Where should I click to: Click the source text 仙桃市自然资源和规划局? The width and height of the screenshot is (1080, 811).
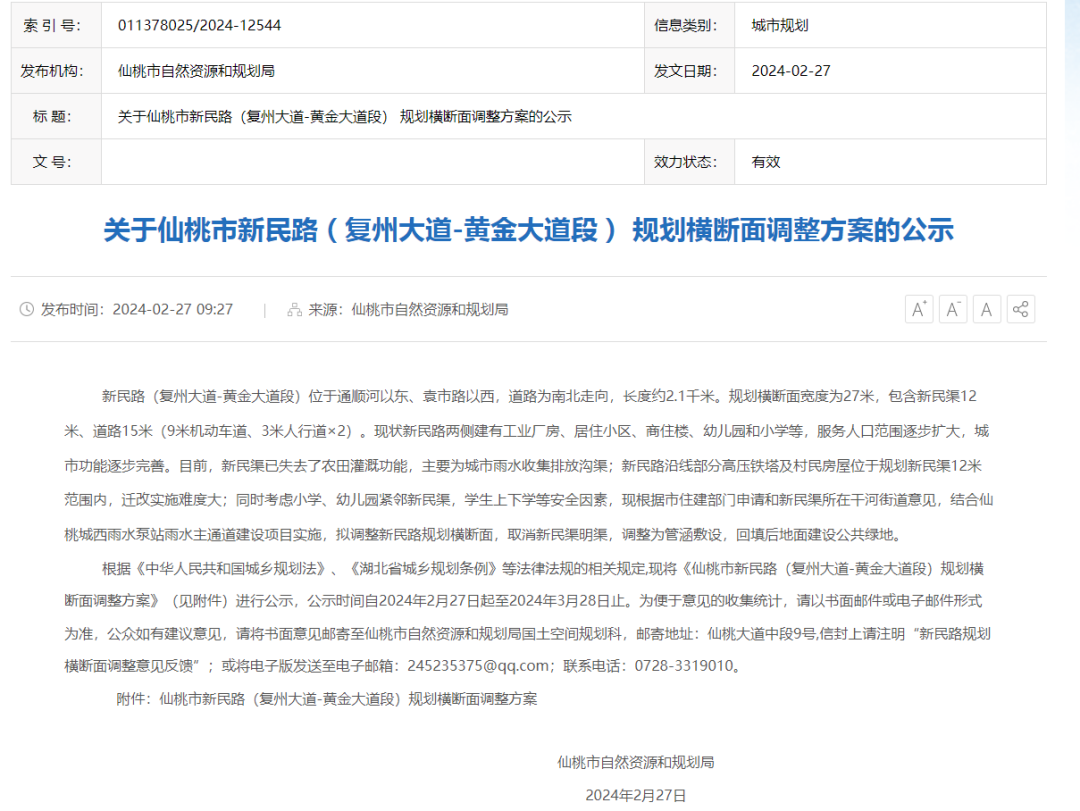coord(430,310)
